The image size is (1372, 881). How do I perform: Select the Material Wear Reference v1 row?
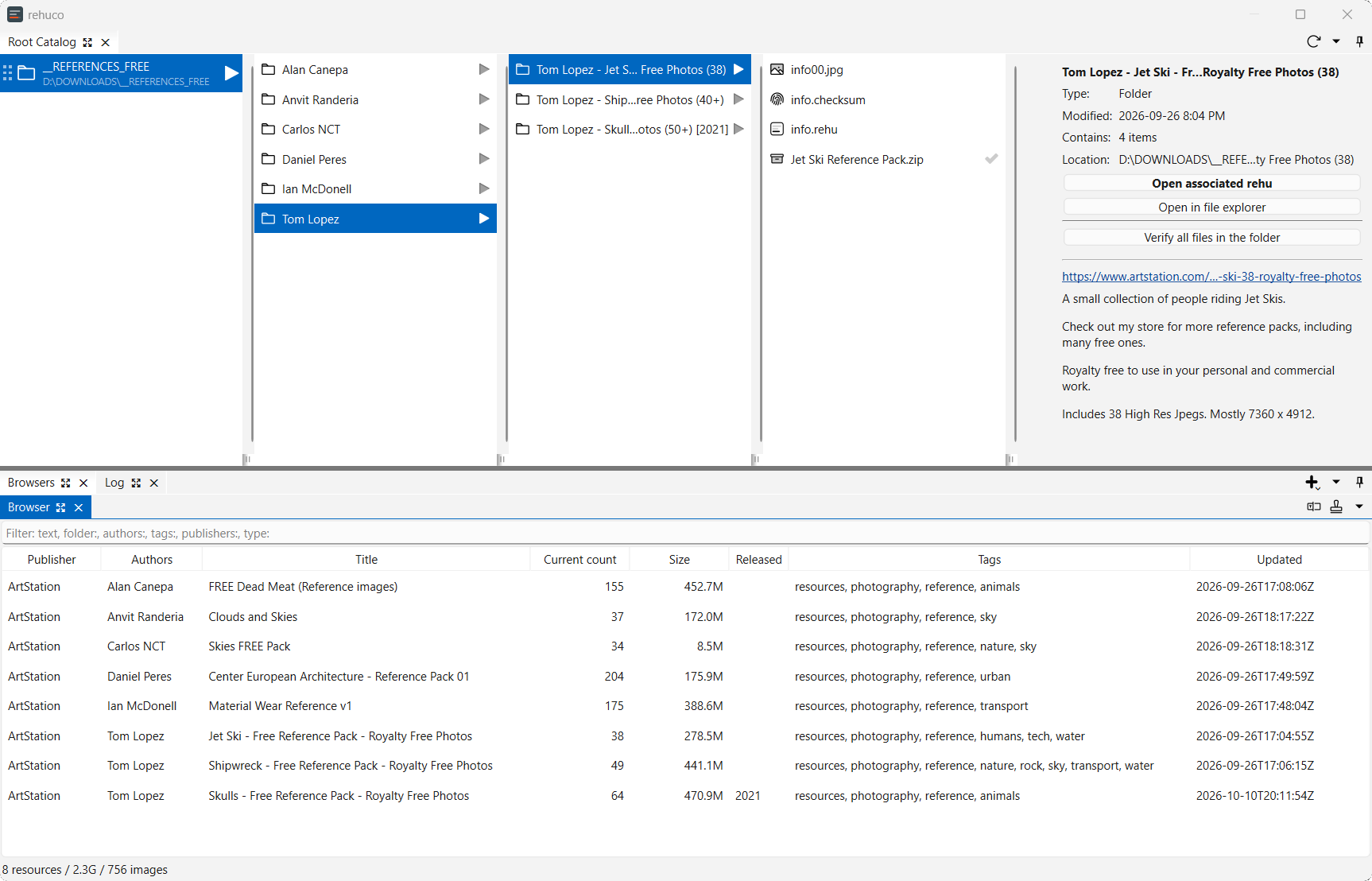point(685,706)
